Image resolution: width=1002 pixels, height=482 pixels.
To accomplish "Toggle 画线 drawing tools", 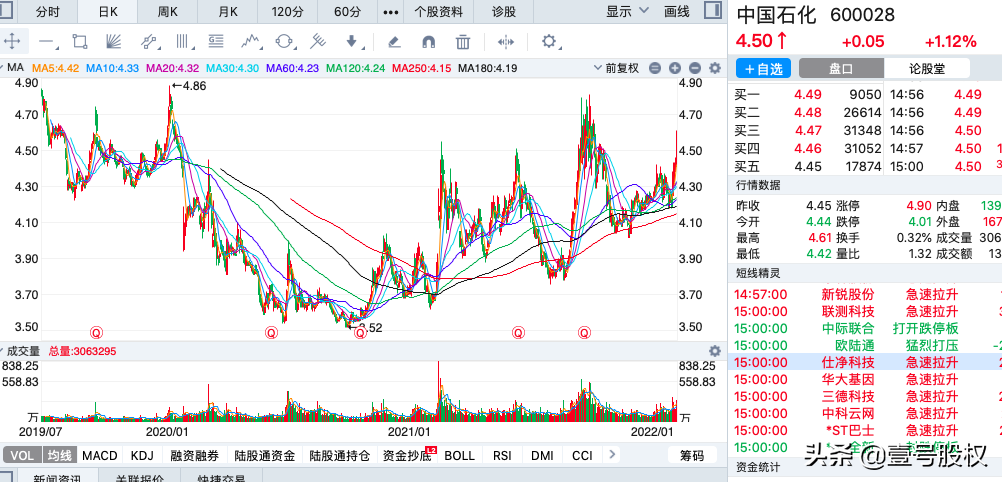I will pyautogui.click(x=677, y=12).
